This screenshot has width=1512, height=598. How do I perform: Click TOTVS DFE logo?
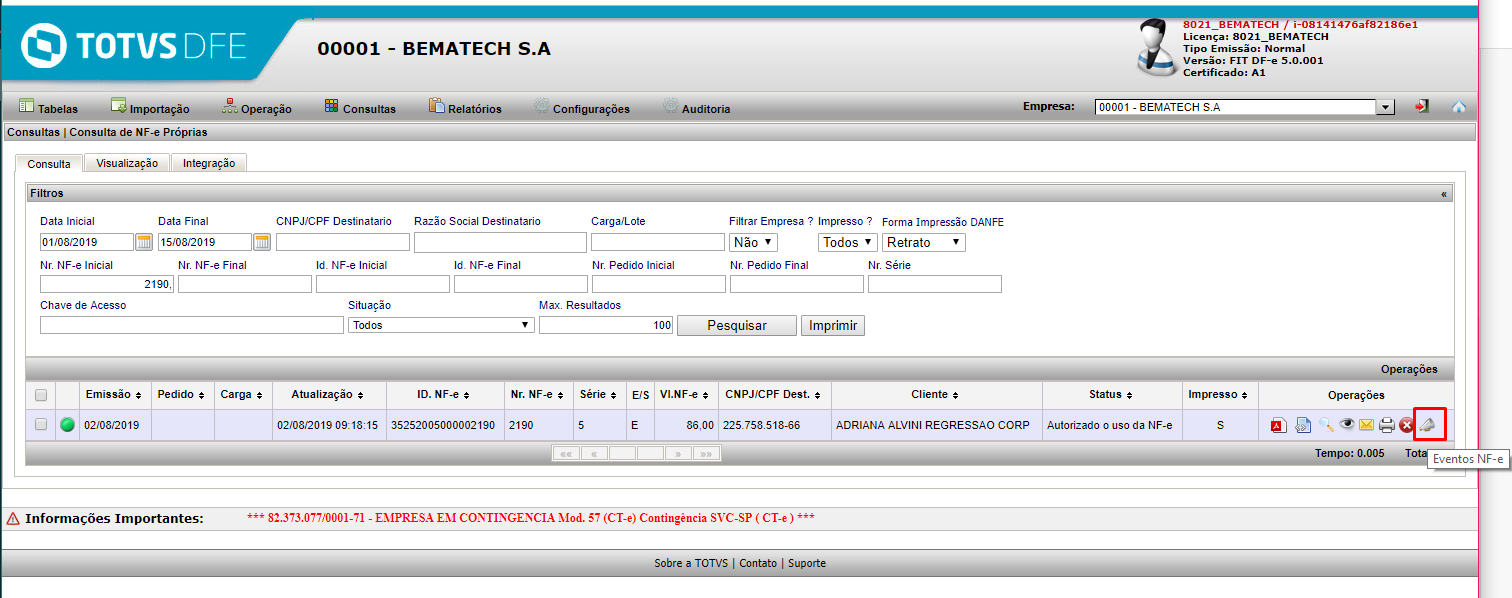tap(135, 46)
